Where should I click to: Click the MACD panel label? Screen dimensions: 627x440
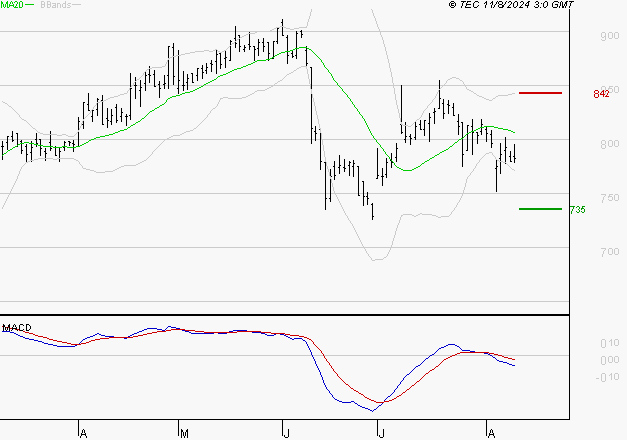(x=17, y=328)
